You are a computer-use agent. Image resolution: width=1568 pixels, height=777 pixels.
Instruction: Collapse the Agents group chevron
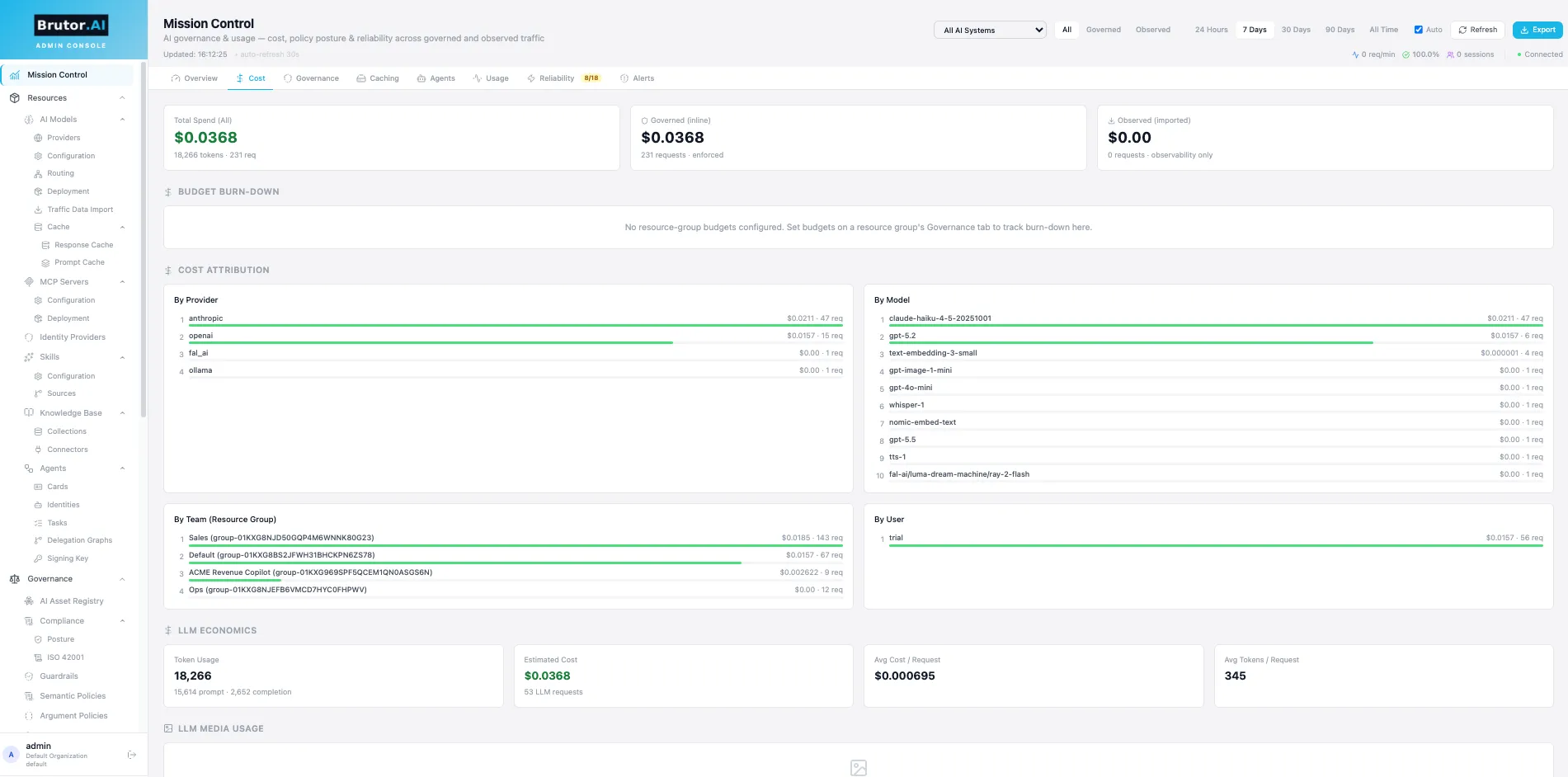click(122, 469)
